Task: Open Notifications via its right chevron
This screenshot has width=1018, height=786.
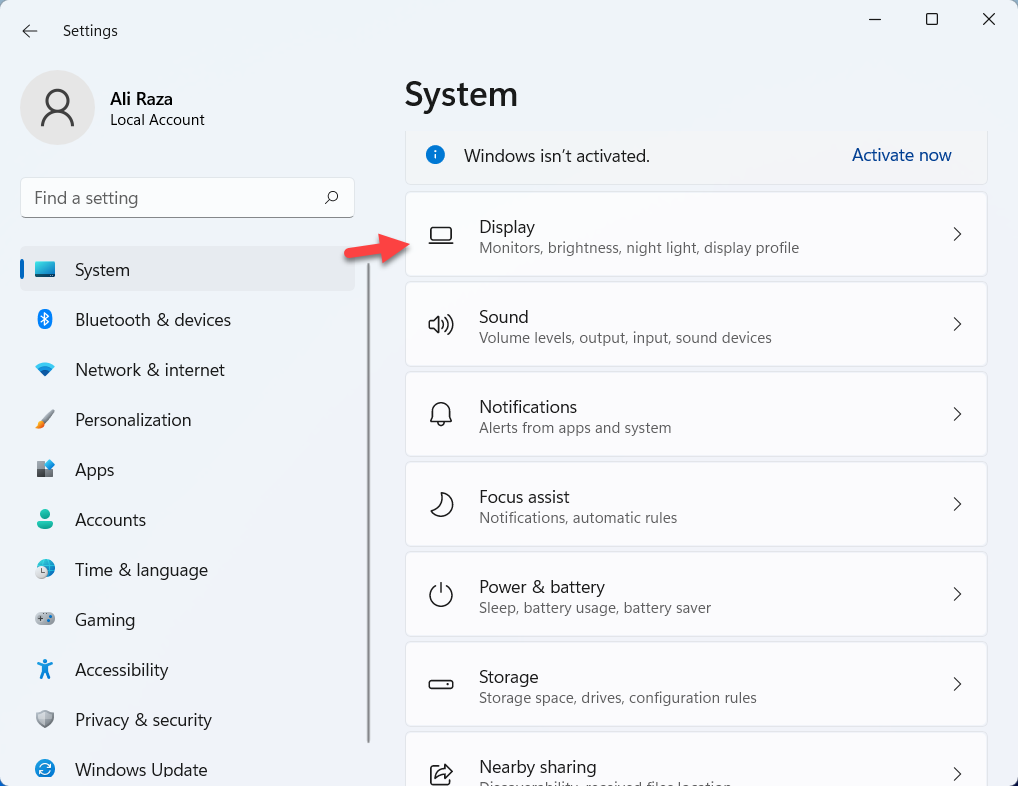Action: coord(957,415)
